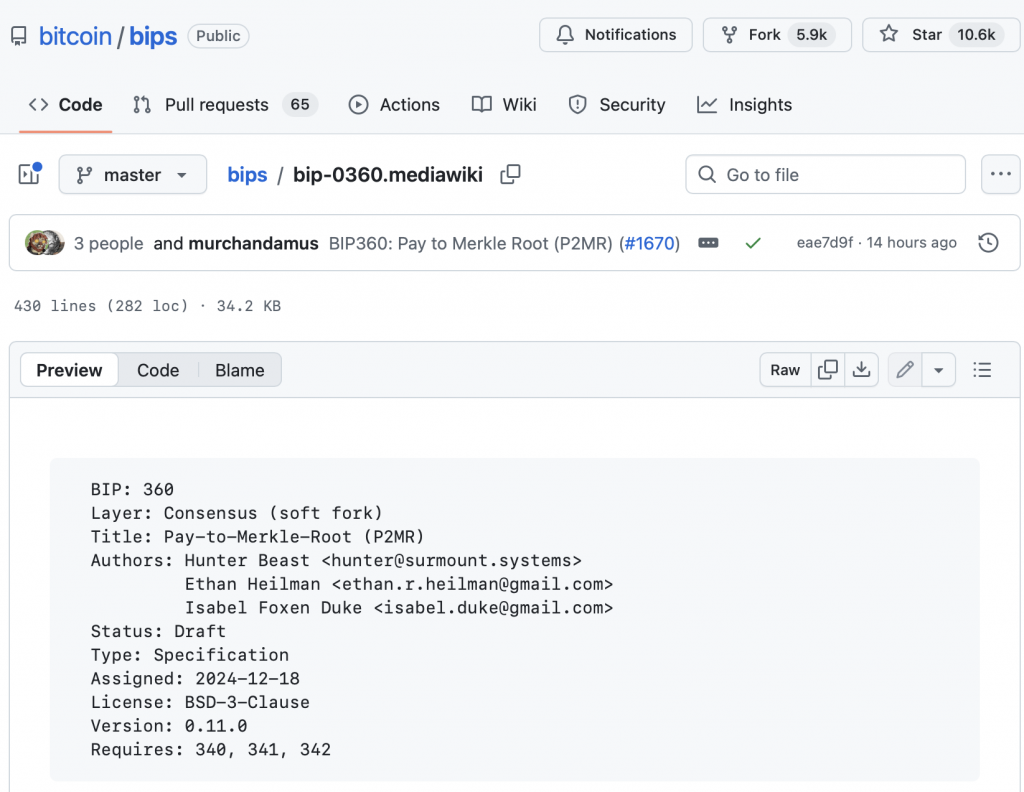Switch to the Preview view
Image resolution: width=1024 pixels, height=792 pixels.
[x=69, y=370]
